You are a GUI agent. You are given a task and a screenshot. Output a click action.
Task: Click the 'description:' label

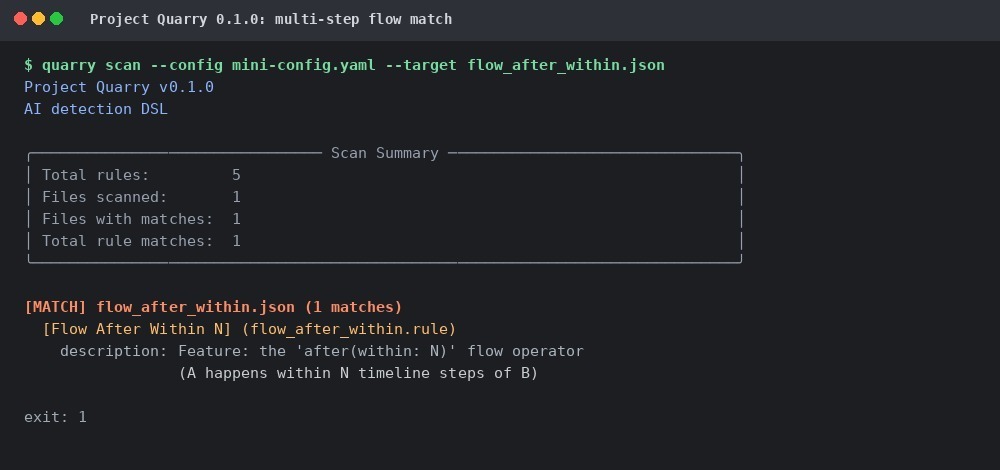click(114, 351)
